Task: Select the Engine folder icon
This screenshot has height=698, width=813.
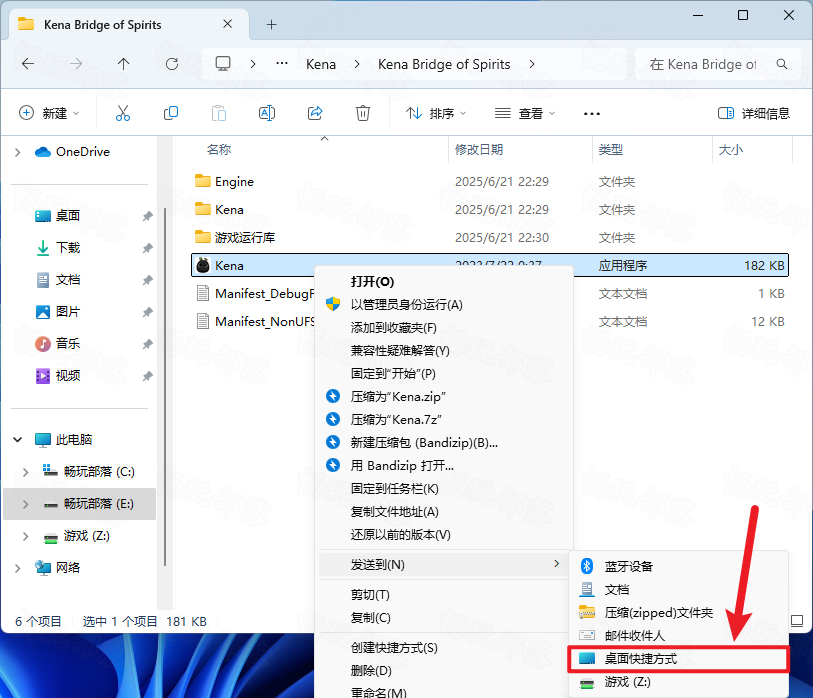Action: coord(203,181)
